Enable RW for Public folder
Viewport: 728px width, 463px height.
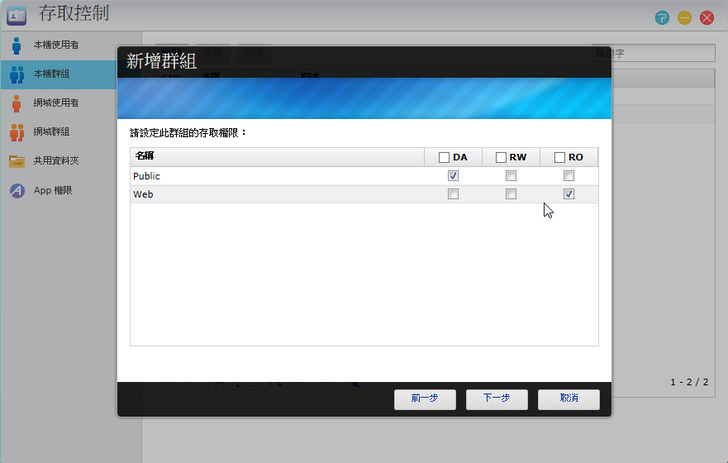(x=511, y=176)
